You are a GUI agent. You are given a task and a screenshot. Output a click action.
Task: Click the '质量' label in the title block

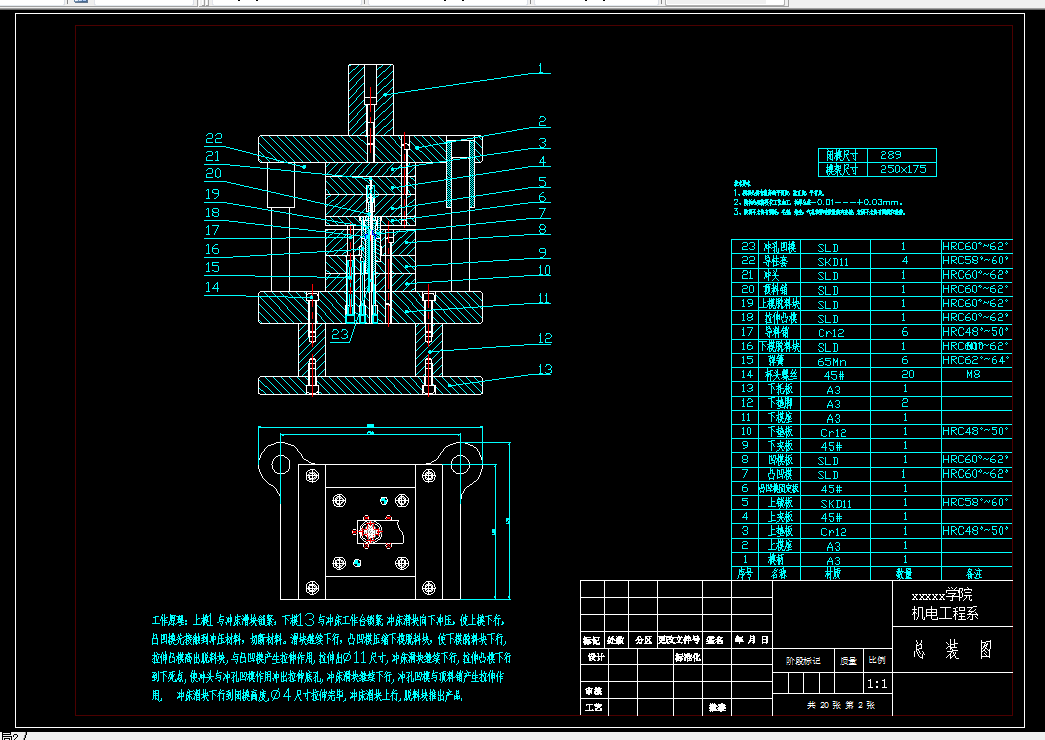pos(848,661)
